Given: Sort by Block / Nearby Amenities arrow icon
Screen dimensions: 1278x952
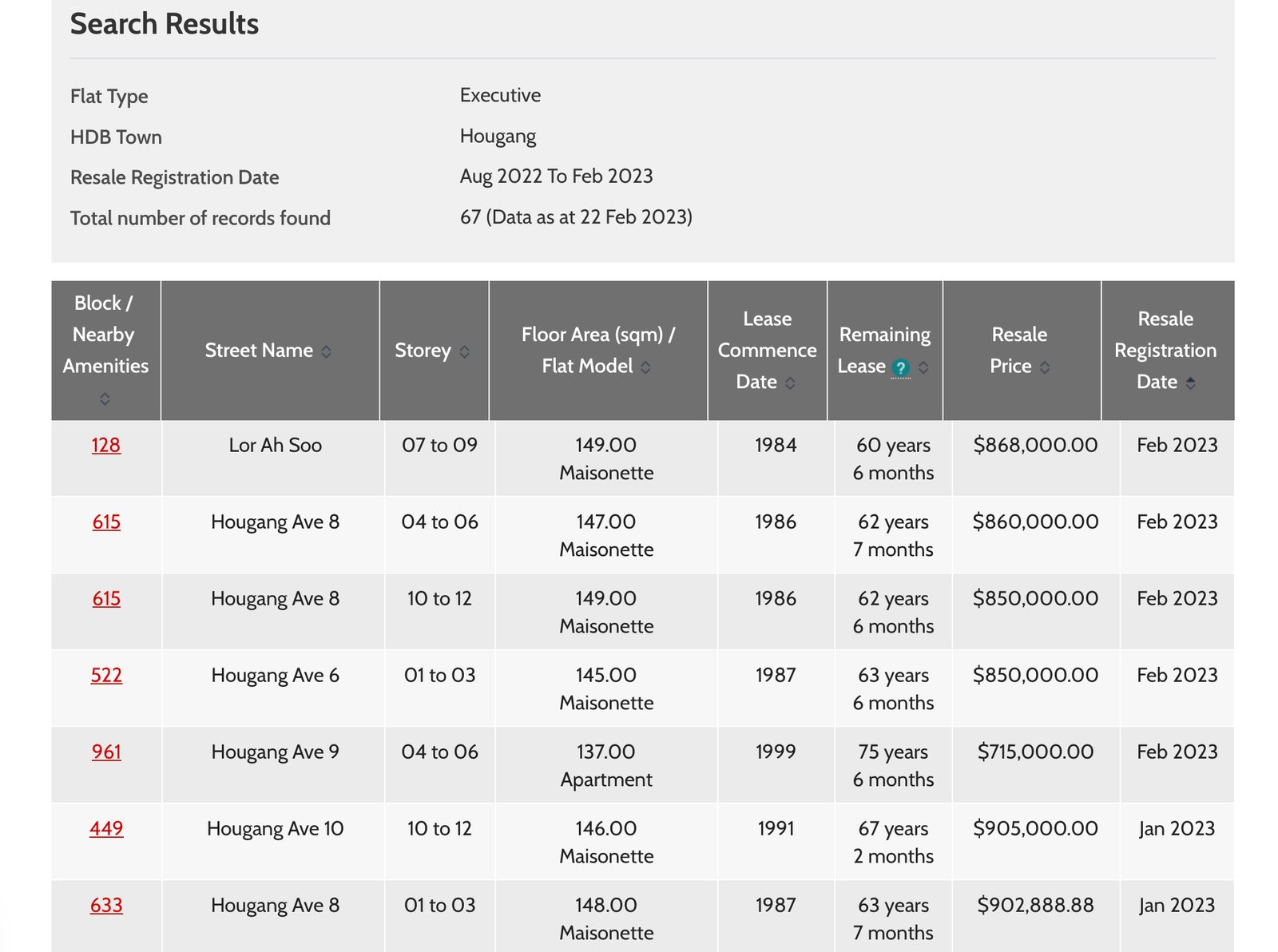Looking at the screenshot, I should [x=105, y=399].
